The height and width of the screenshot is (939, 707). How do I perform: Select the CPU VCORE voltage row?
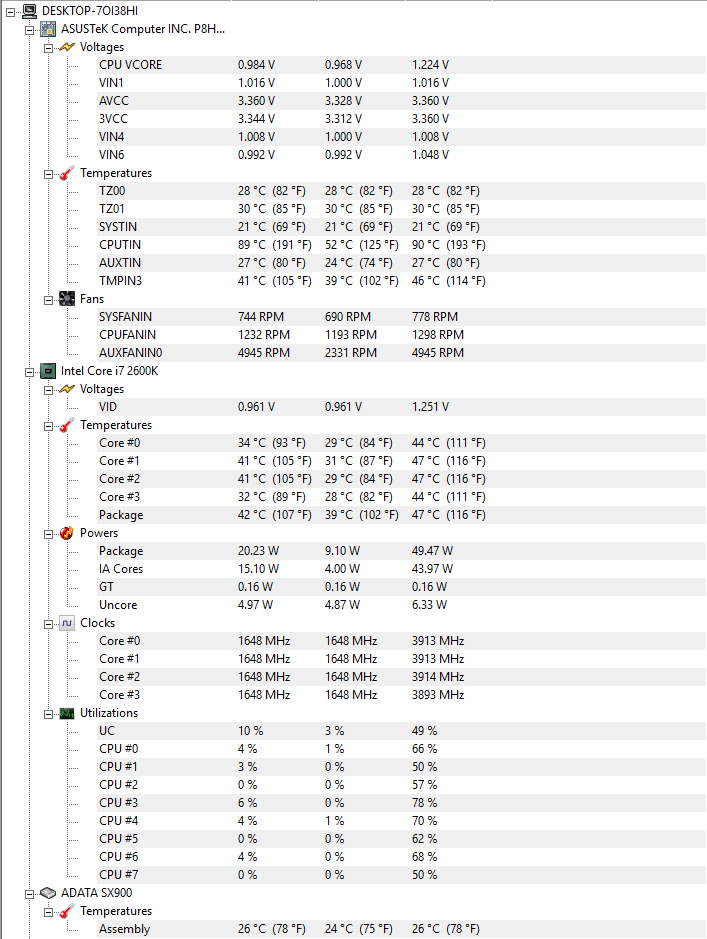pyautogui.click(x=402, y=65)
